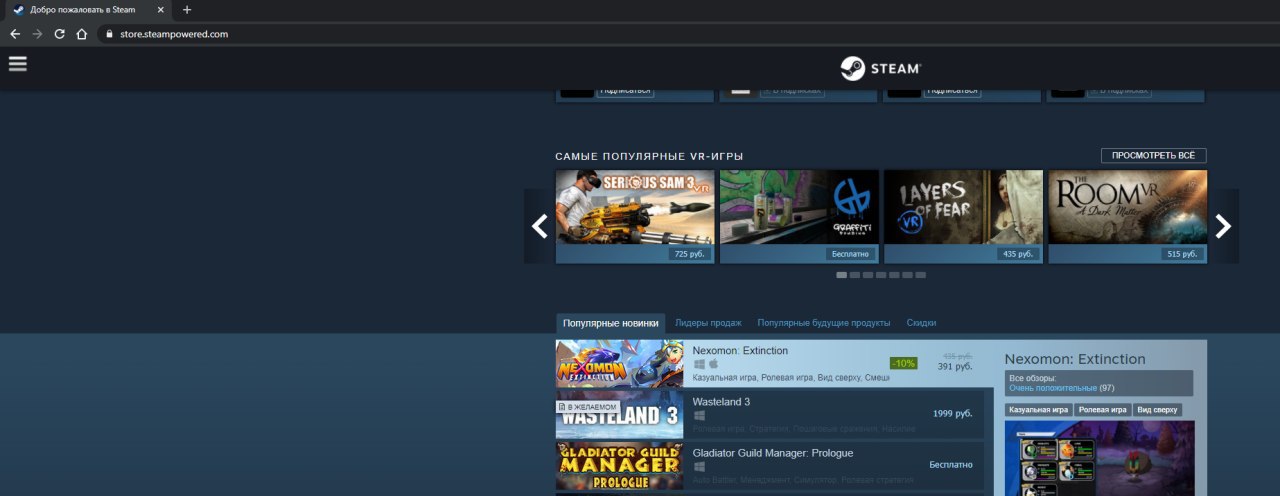Click Apple icon under Nexomon: Extinction
This screenshot has height=496, width=1280.
pyautogui.click(x=714, y=364)
